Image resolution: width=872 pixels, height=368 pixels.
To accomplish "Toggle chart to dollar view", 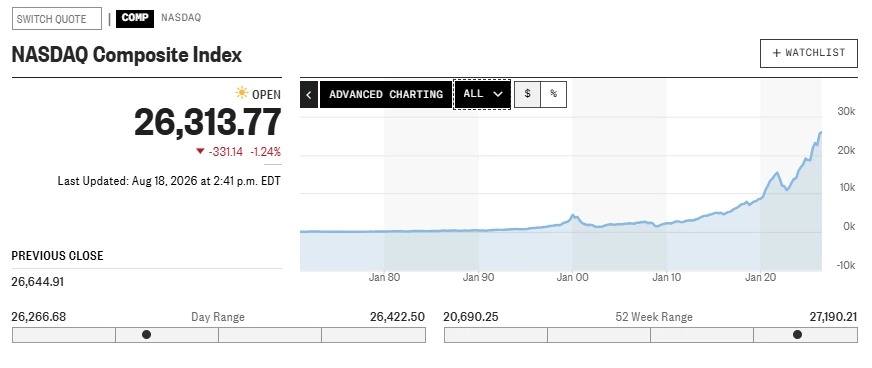I will click(x=527, y=94).
